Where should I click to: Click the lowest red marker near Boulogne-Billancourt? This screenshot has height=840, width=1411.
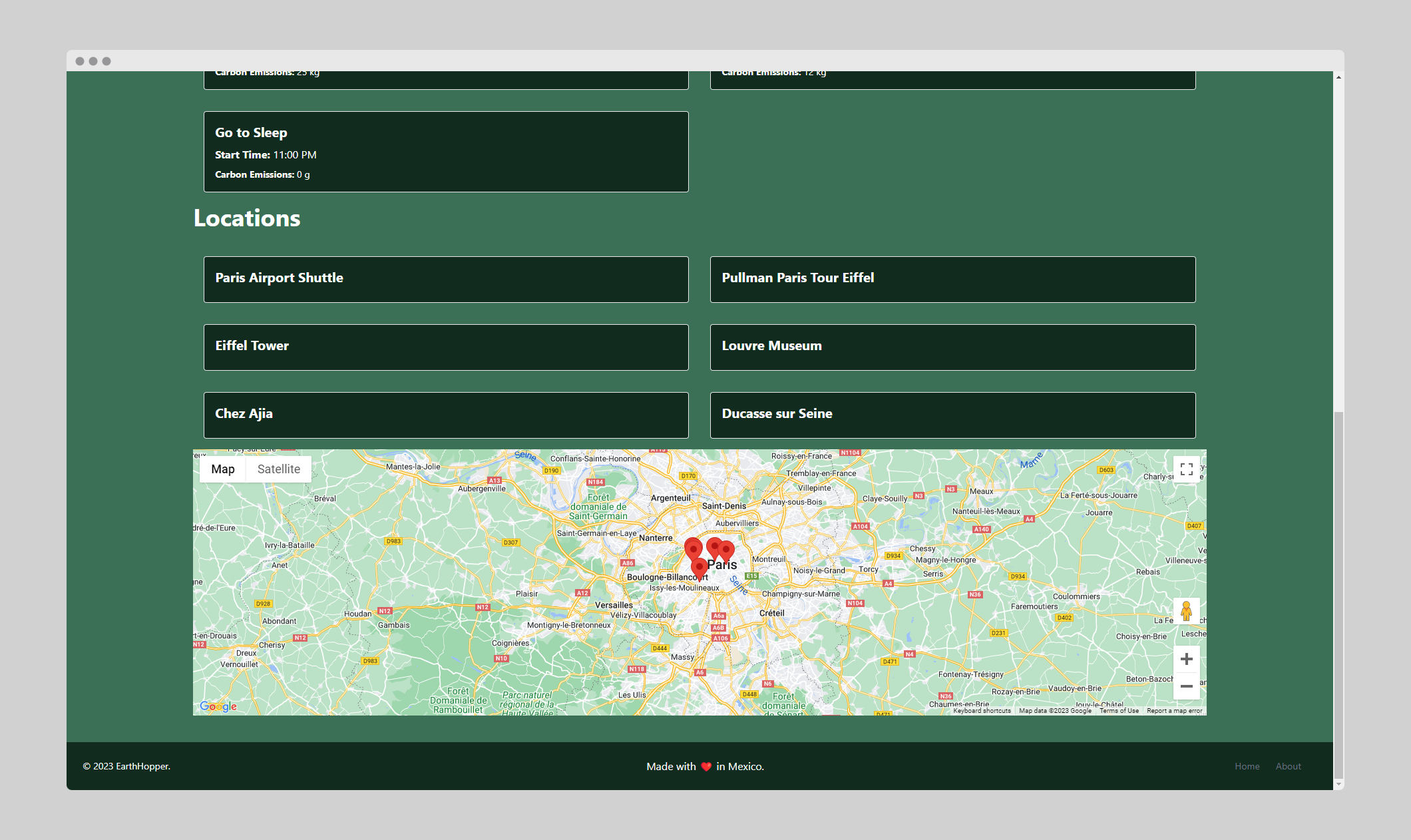699,567
